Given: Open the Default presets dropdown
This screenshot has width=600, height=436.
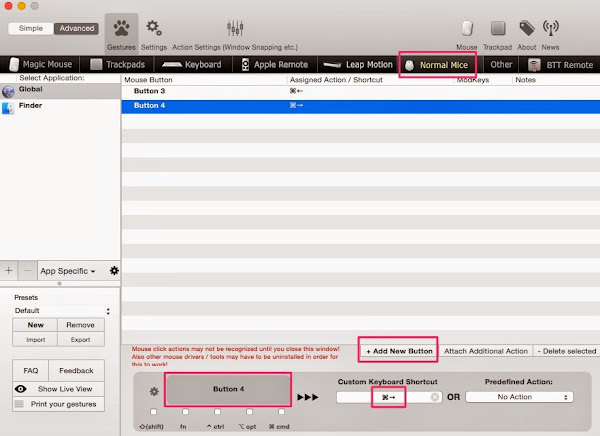Looking at the screenshot, I should (62, 311).
